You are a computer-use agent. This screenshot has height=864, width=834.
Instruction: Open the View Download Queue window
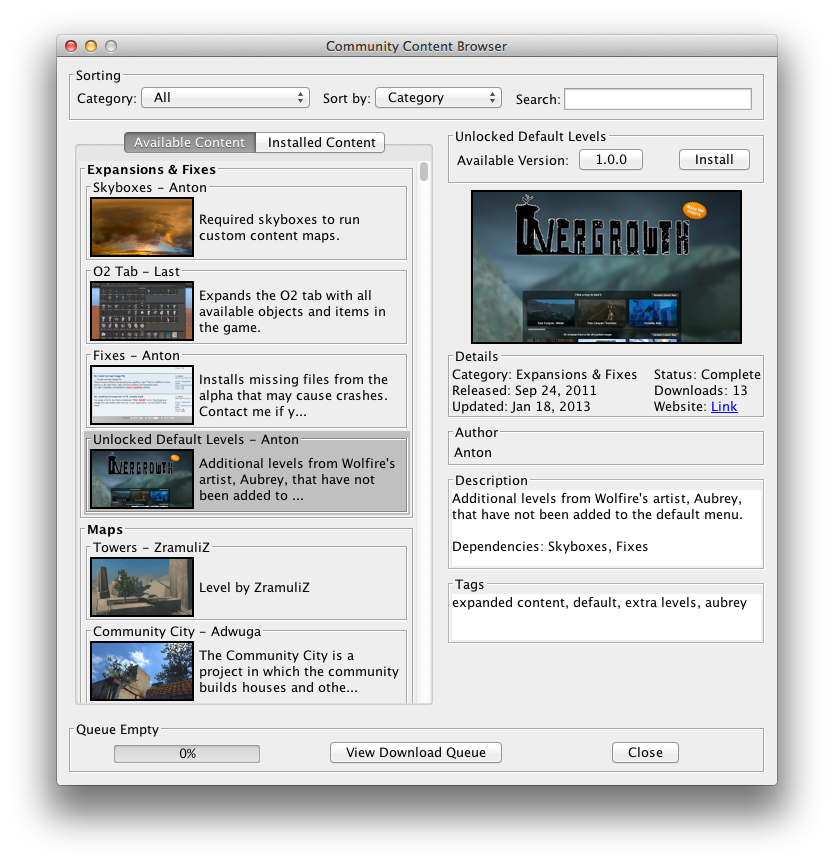pyautogui.click(x=416, y=753)
